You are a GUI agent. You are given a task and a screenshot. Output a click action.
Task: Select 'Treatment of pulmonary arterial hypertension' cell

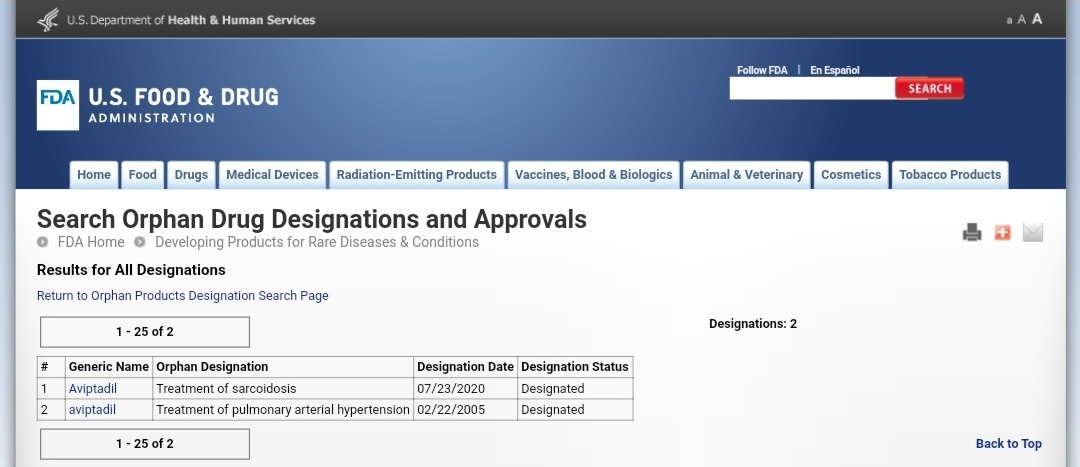283,410
